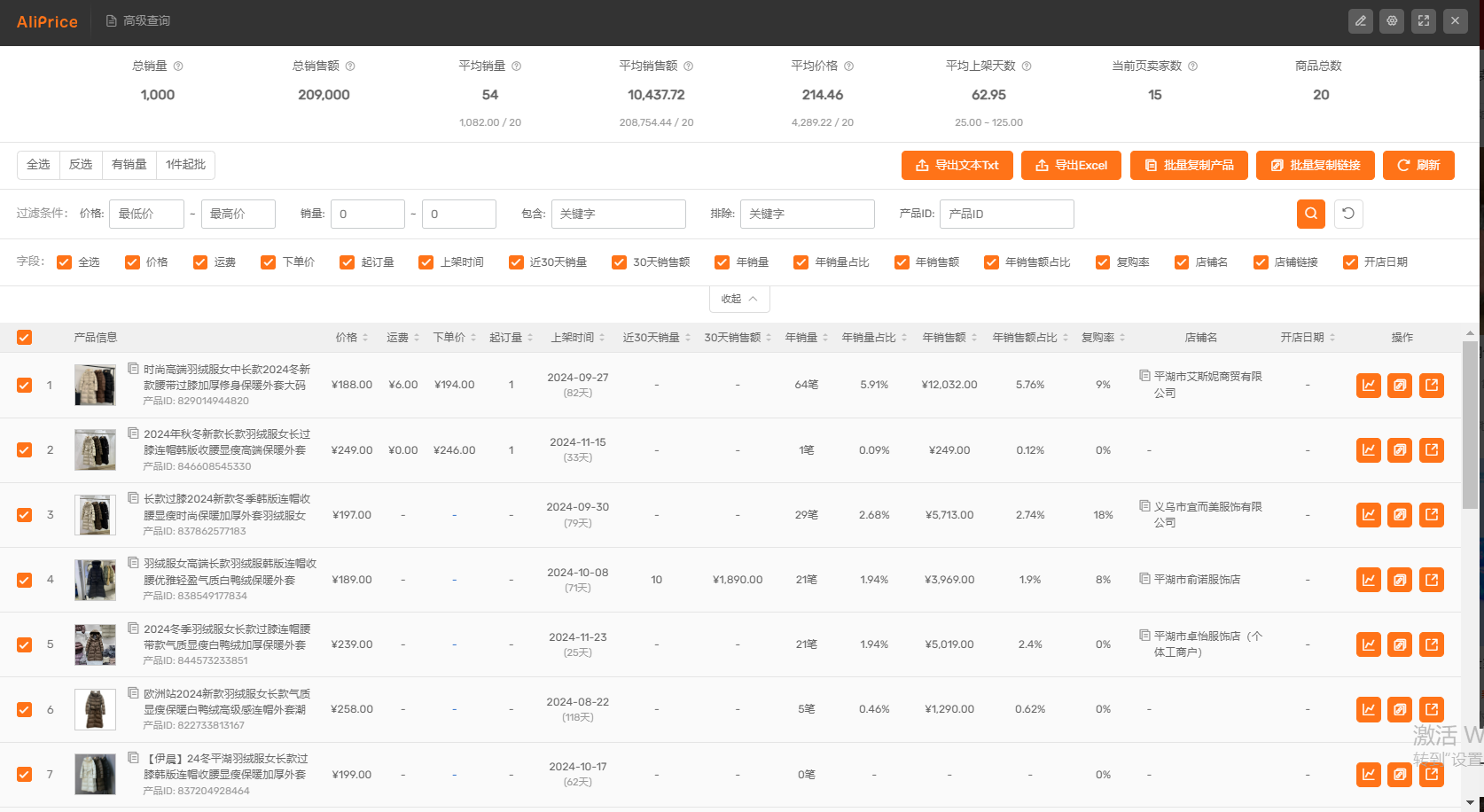This screenshot has width=1484, height=812.
Task: Toggle the 开店日期 field checkbox
Action: (1350, 262)
